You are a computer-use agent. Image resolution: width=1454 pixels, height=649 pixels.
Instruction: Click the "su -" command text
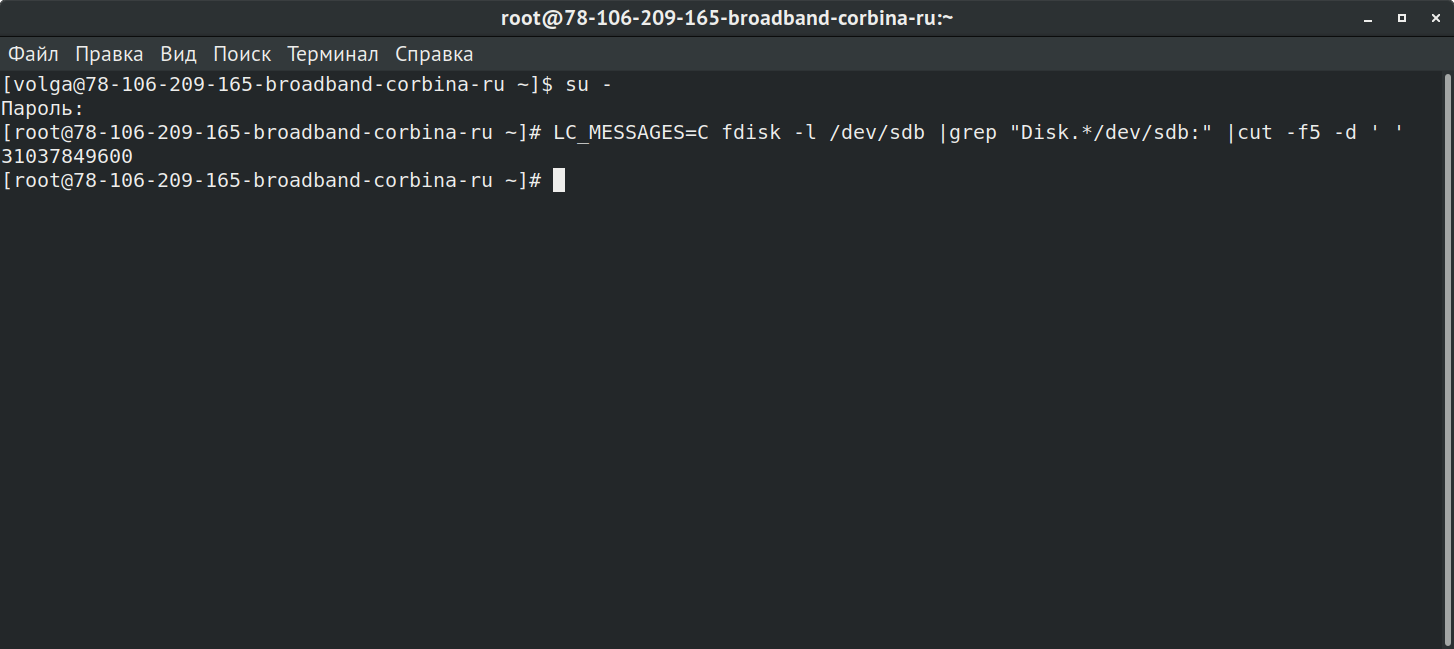tap(589, 84)
